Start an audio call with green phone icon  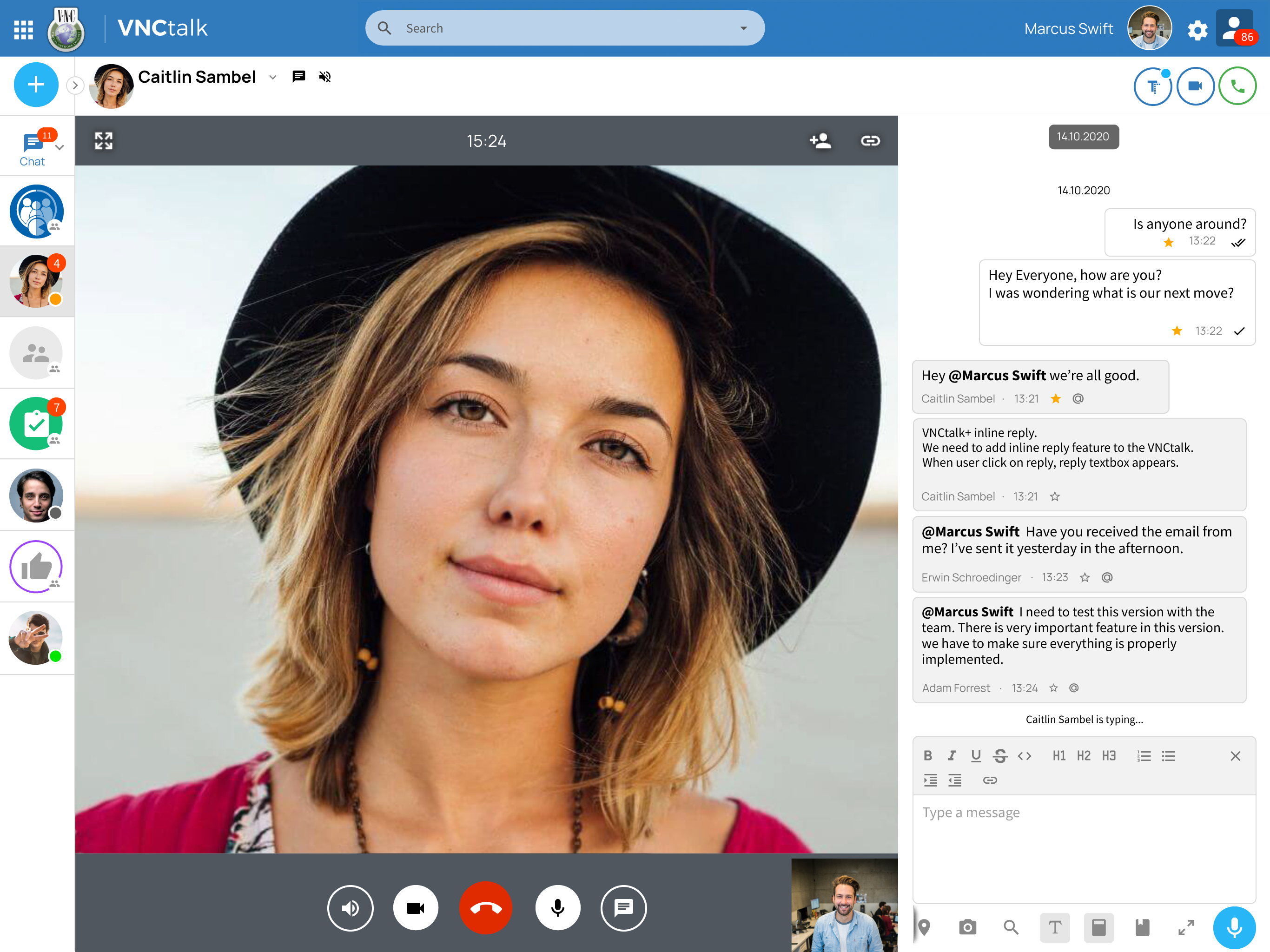pos(1237,86)
